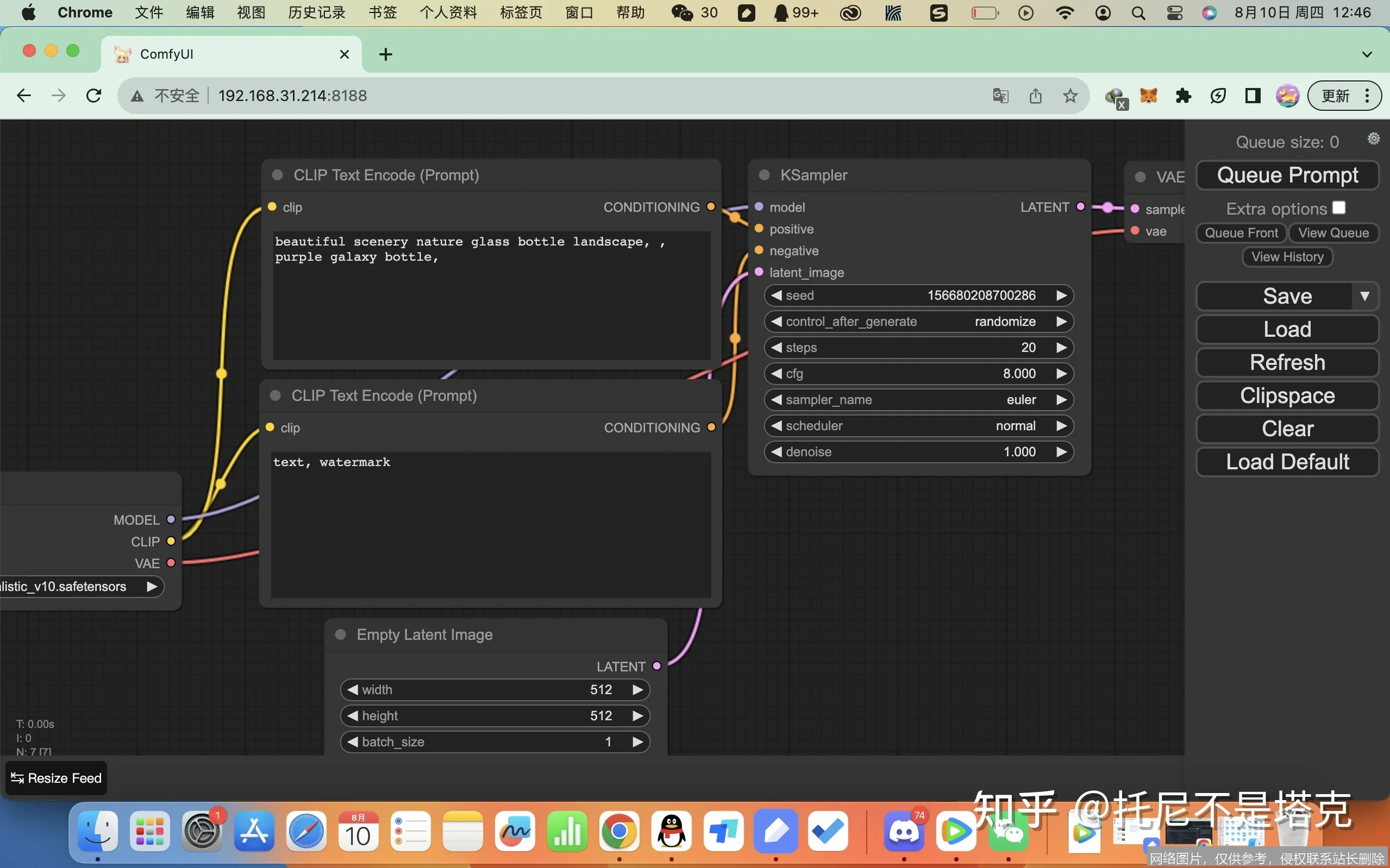Decrease denoise with the left arrow
Image resolution: width=1390 pixels, height=868 pixels.
[777, 452]
